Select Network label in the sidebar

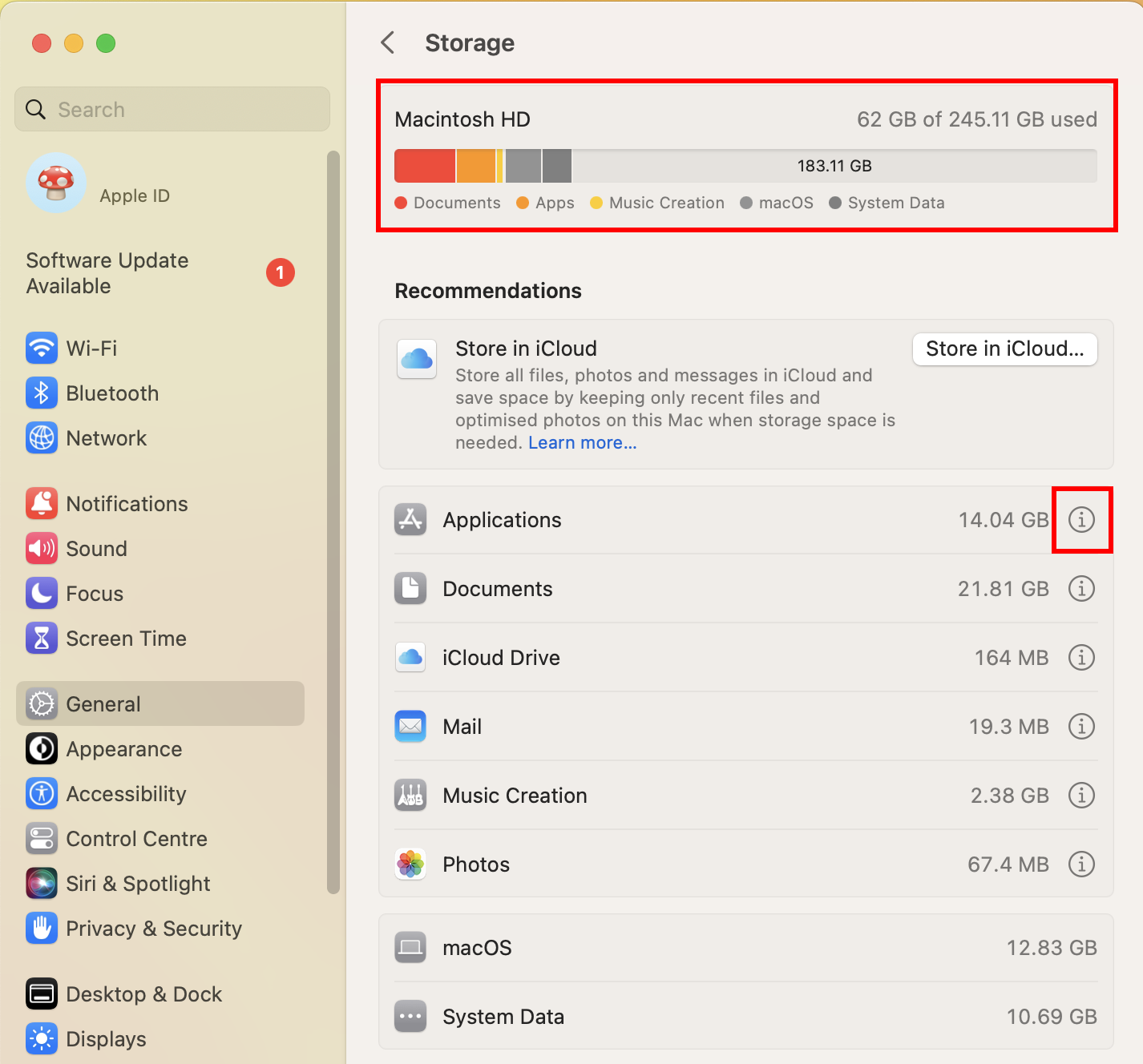click(107, 438)
